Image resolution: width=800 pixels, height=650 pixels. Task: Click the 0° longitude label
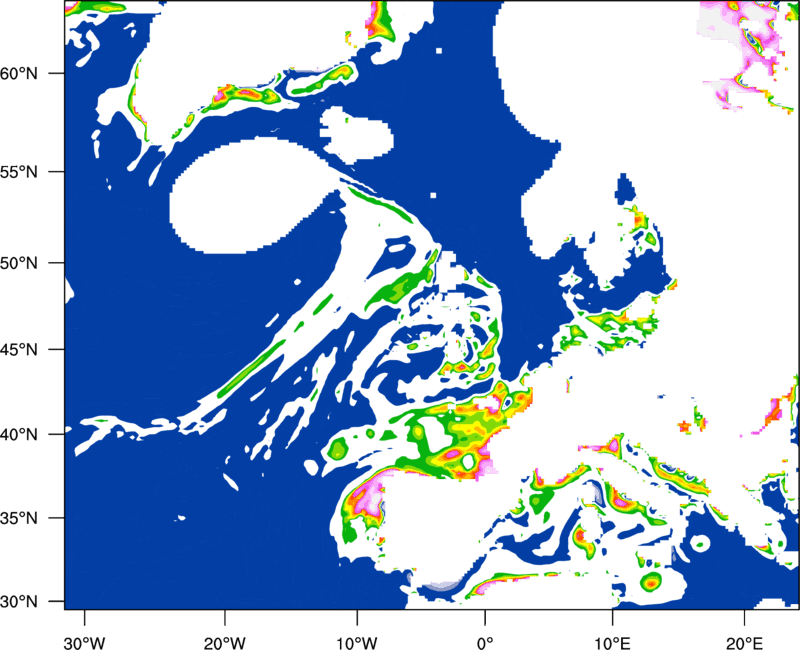pyautogui.click(x=485, y=643)
